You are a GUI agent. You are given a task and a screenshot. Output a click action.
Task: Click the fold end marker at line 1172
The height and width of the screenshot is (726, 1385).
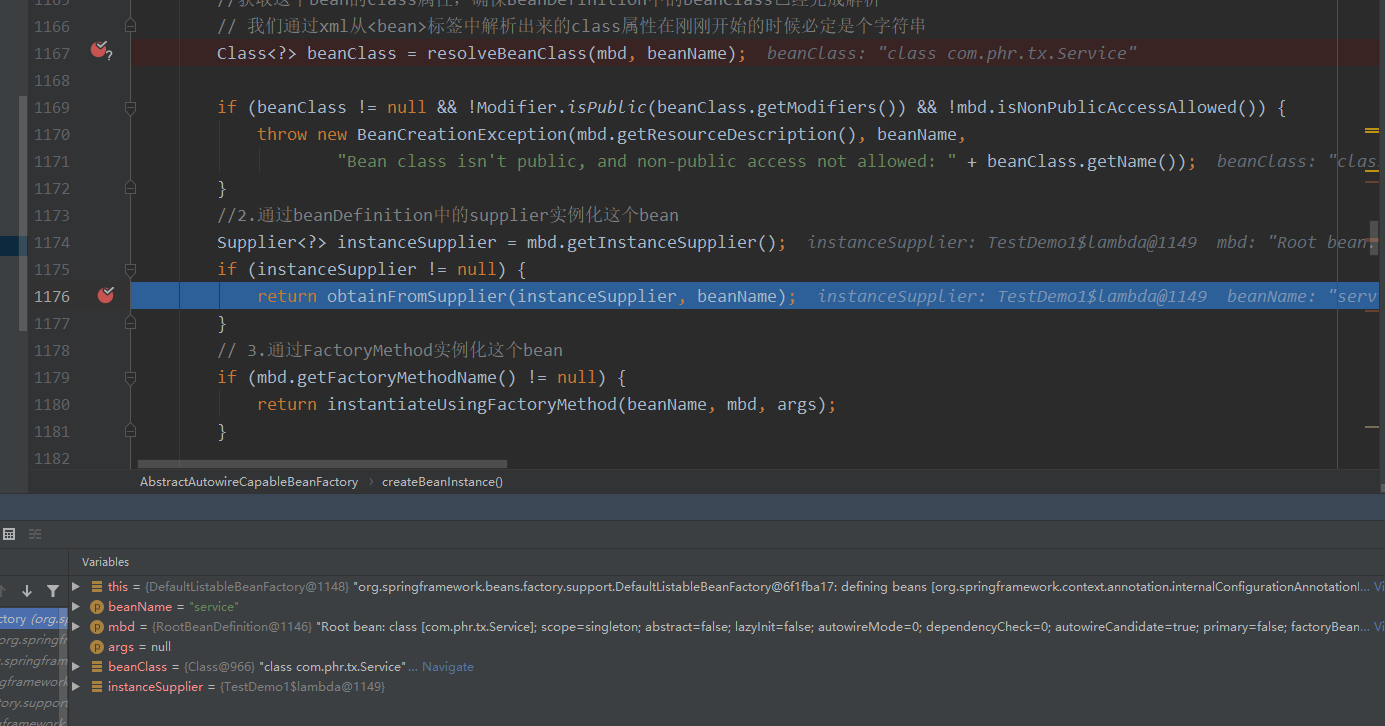click(x=130, y=188)
